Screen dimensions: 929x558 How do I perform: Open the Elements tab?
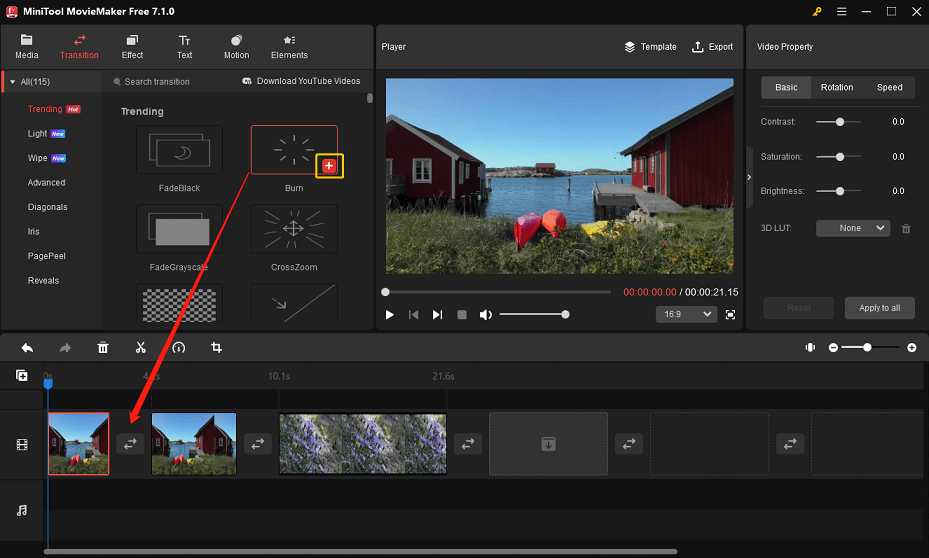click(x=289, y=47)
